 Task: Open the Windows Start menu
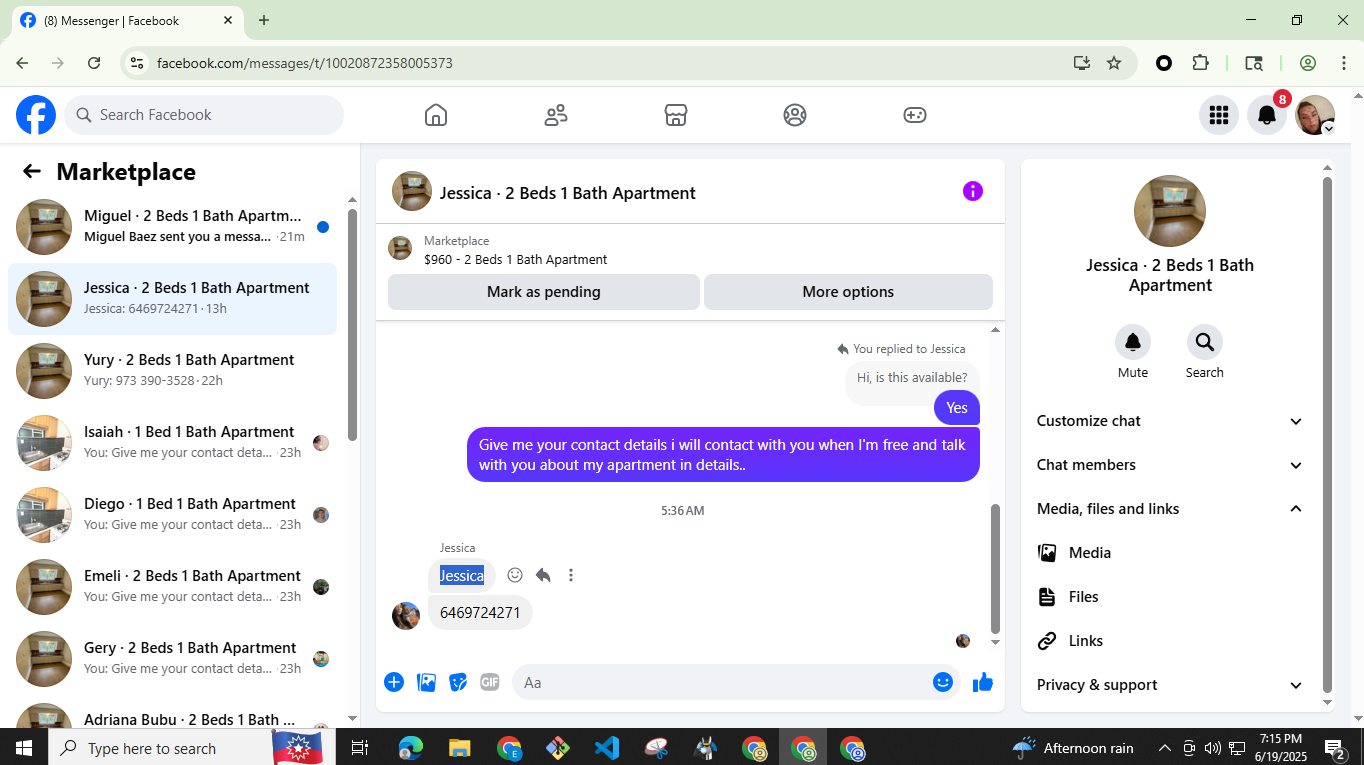coord(24,748)
